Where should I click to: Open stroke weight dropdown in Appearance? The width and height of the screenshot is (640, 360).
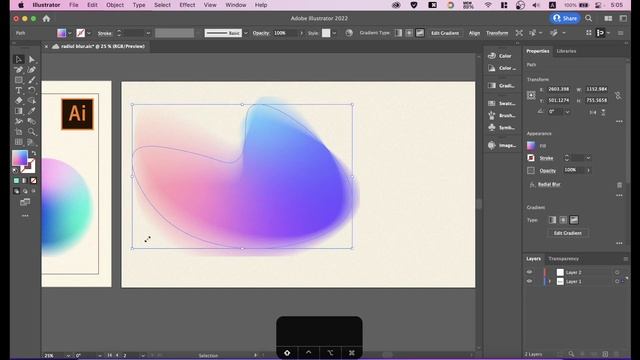[x=588, y=158]
